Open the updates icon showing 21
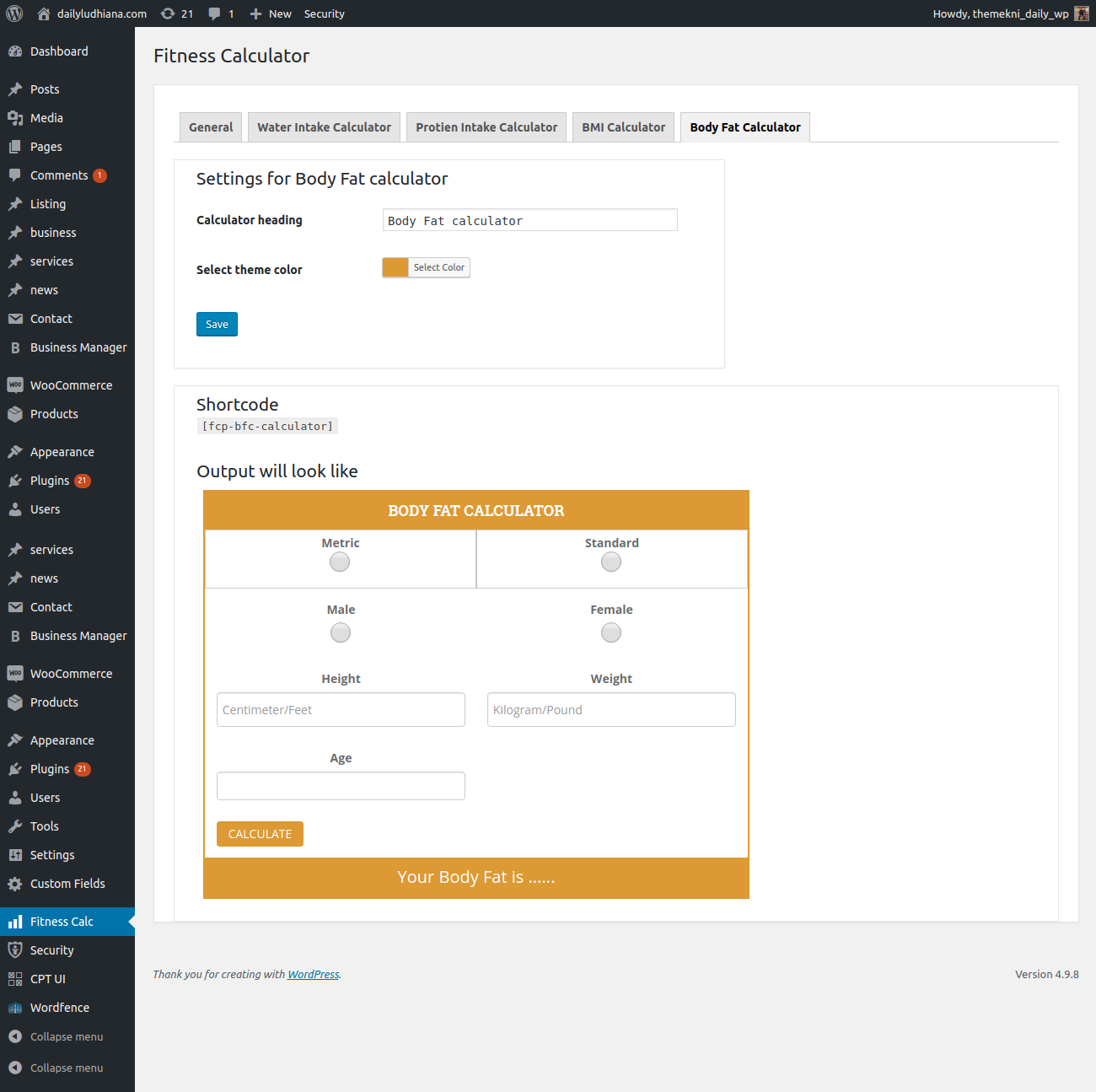The height and width of the screenshot is (1092, 1096). coord(168,13)
